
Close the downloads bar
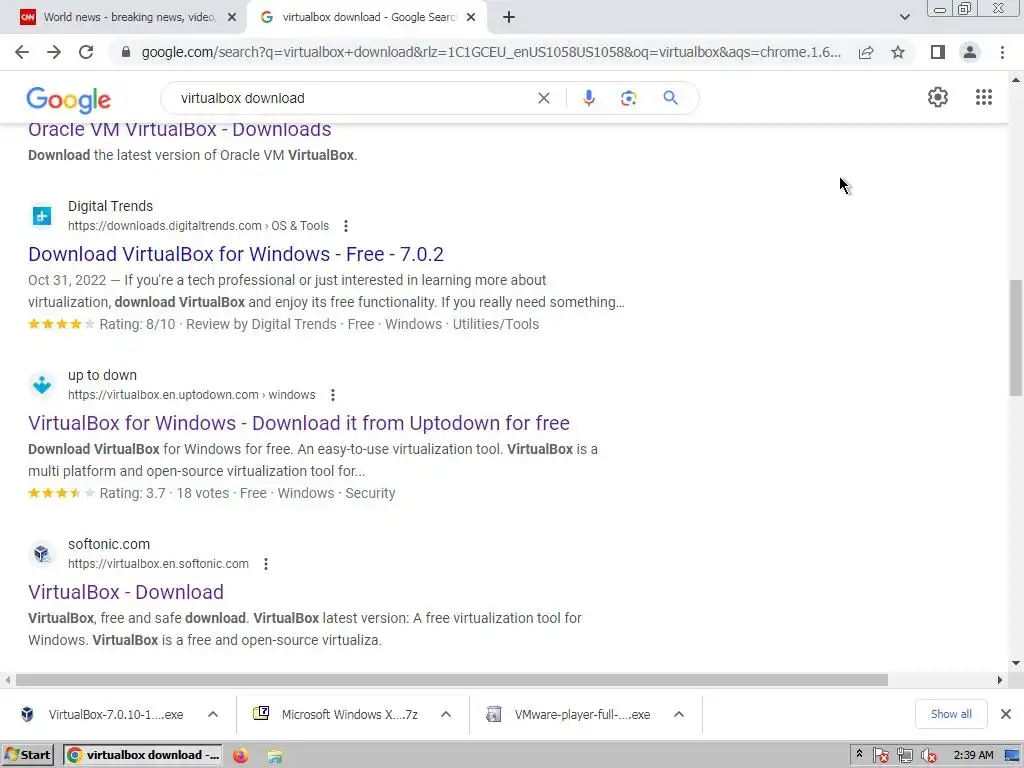[x=1006, y=714]
